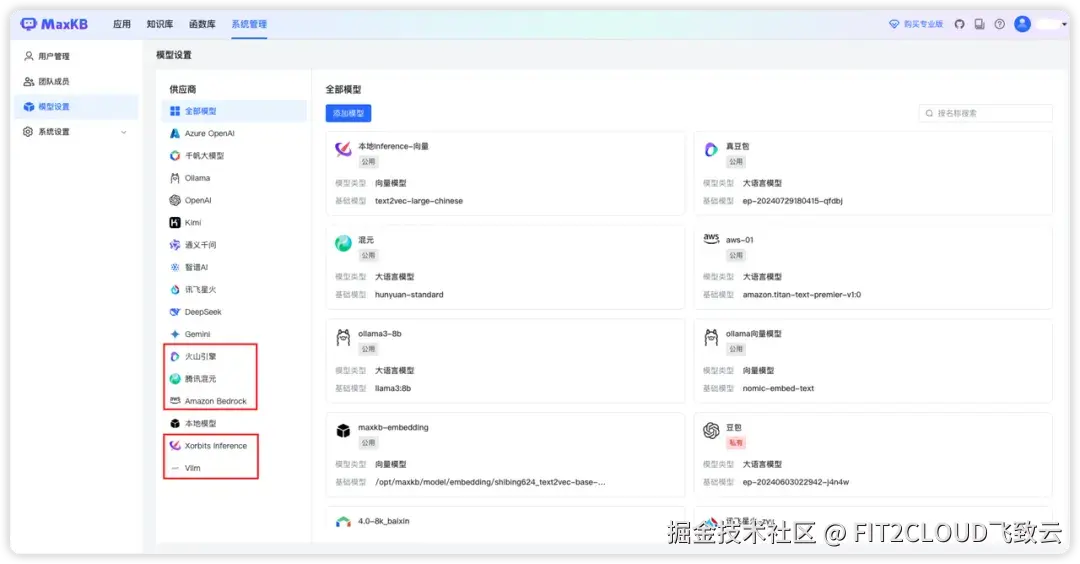This screenshot has height=564, width=1080.
Task: Click the 混元 card icon
Action: point(343,243)
